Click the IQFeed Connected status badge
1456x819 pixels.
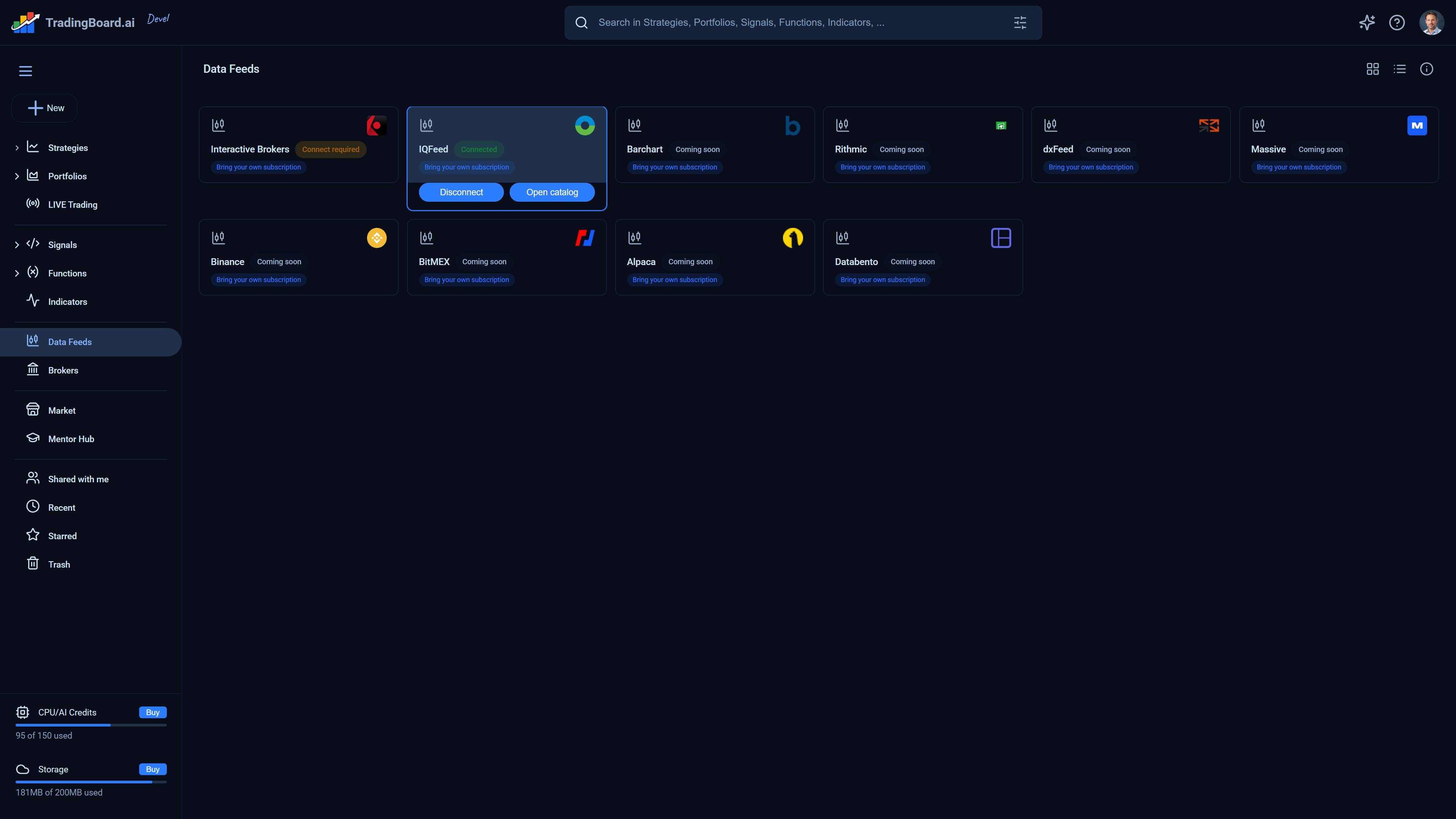pos(479,150)
